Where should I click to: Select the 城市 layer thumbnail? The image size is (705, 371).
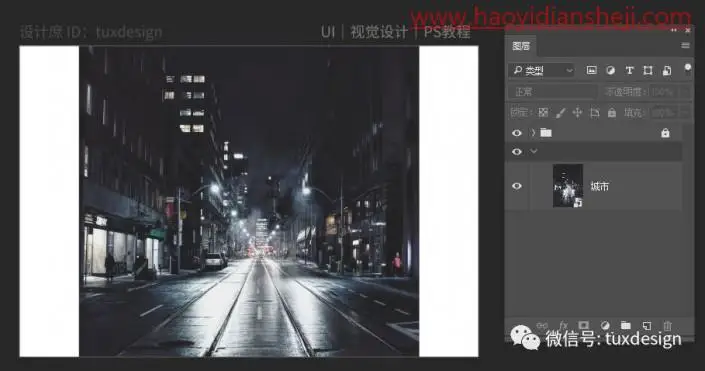point(568,186)
